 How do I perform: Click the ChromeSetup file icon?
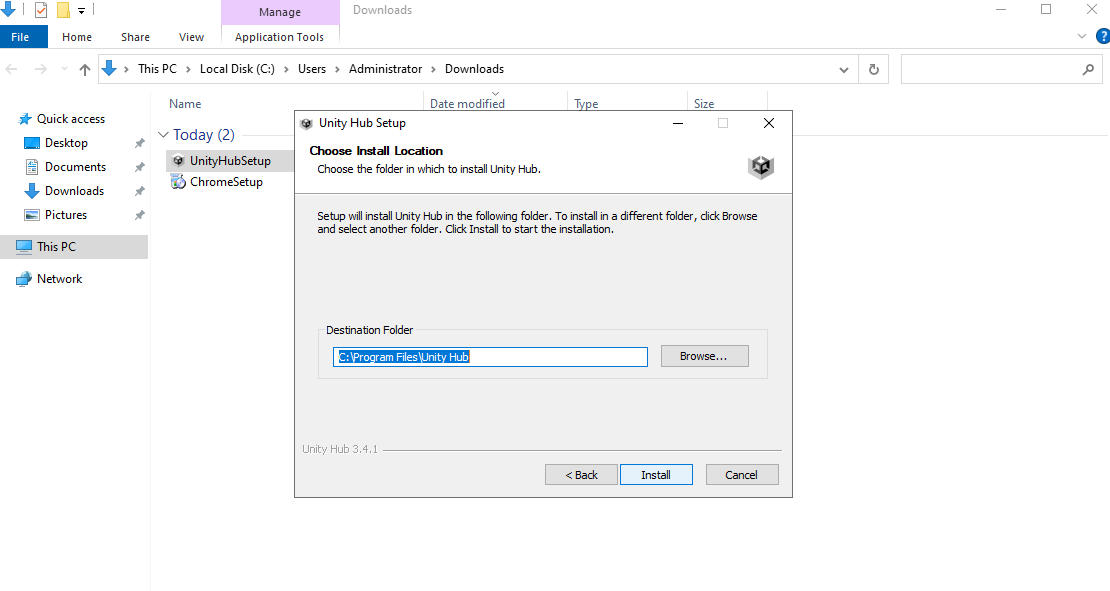178,182
